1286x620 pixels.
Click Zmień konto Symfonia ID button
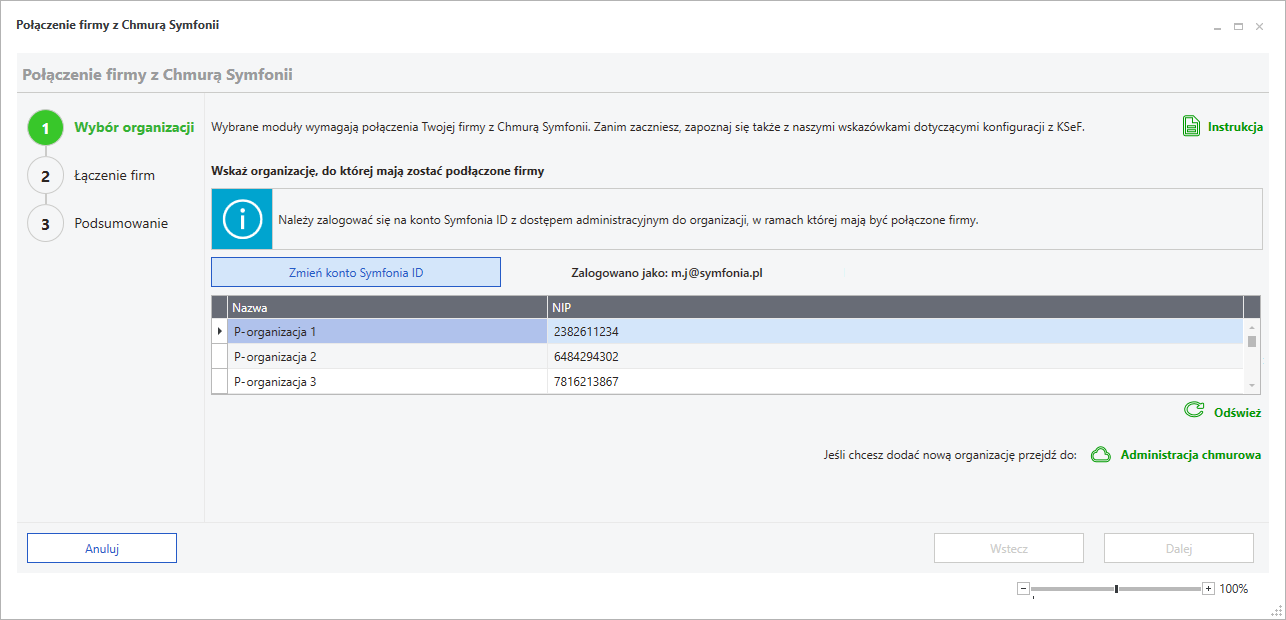tap(356, 272)
